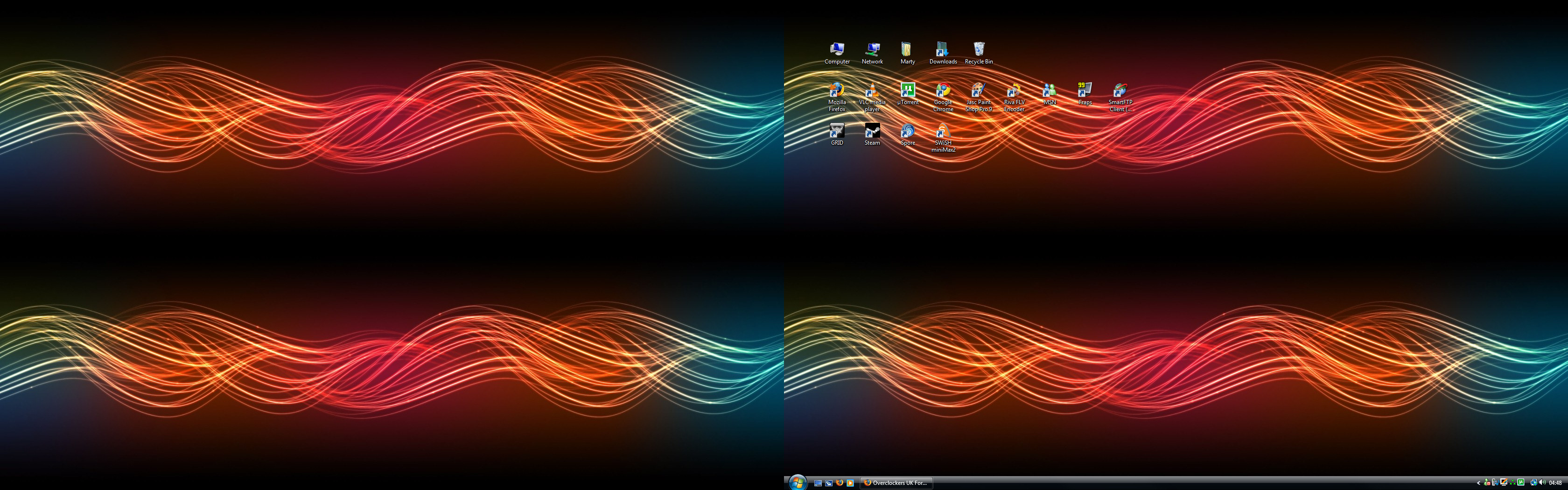Click the Jasc Paint Shop Pro 9 shortcut

pyautogui.click(x=978, y=91)
